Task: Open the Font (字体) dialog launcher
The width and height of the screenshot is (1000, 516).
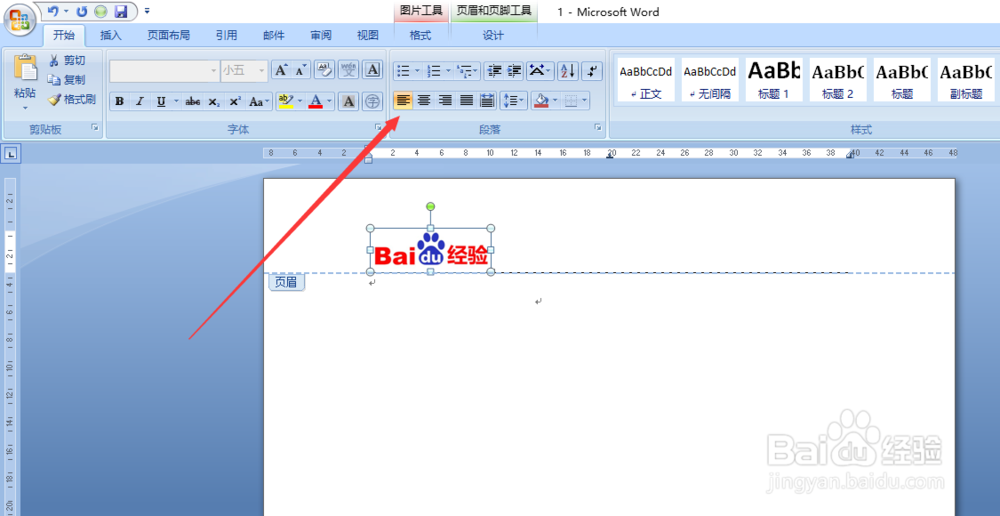Action: pos(378,128)
